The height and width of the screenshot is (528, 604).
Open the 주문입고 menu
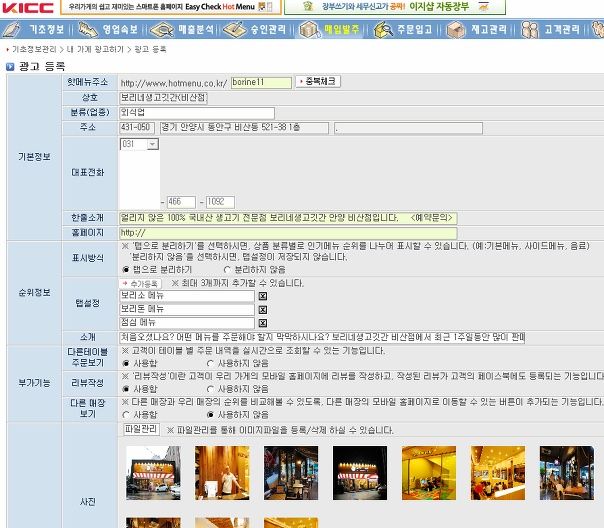414,30
